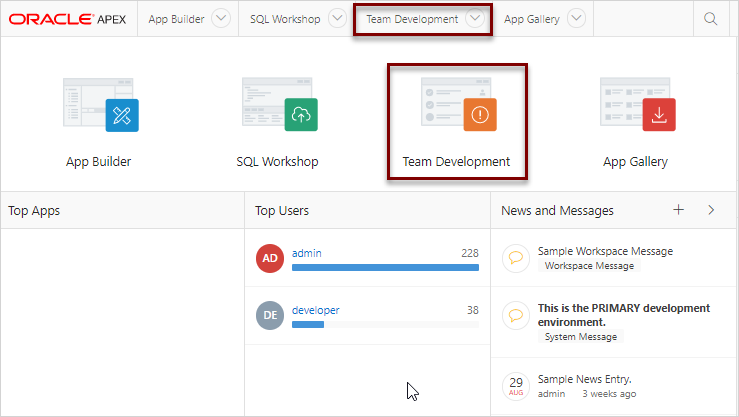
Task: Click the admin activity progress bar
Action: [385, 268]
